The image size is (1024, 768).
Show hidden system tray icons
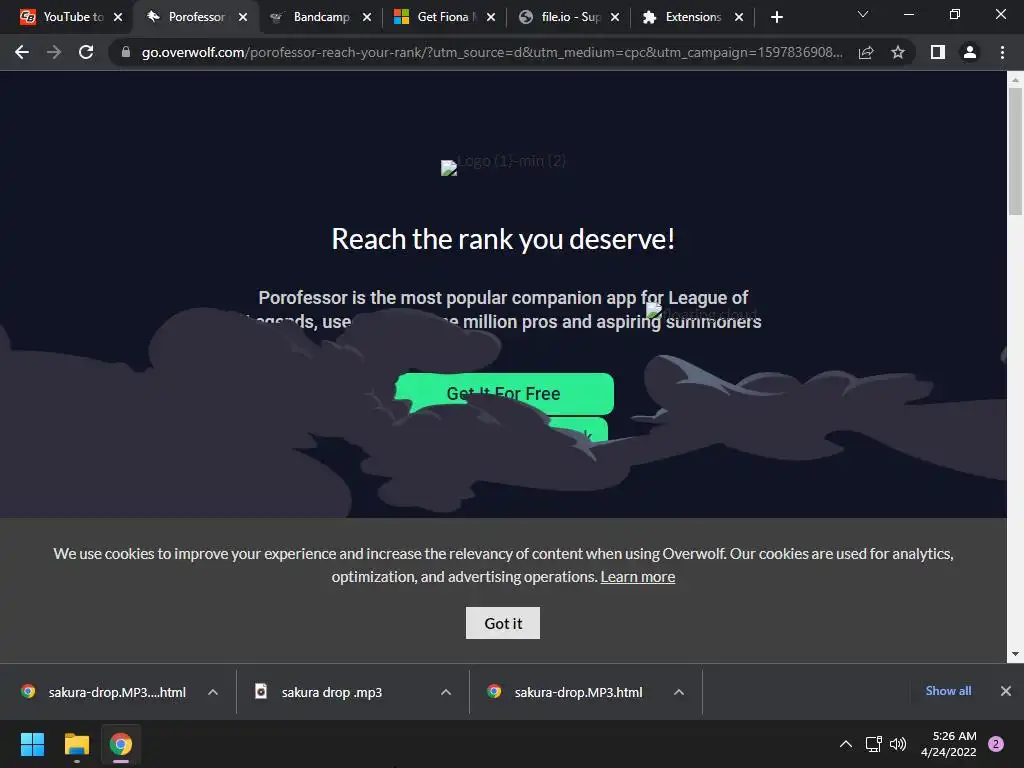(846, 744)
